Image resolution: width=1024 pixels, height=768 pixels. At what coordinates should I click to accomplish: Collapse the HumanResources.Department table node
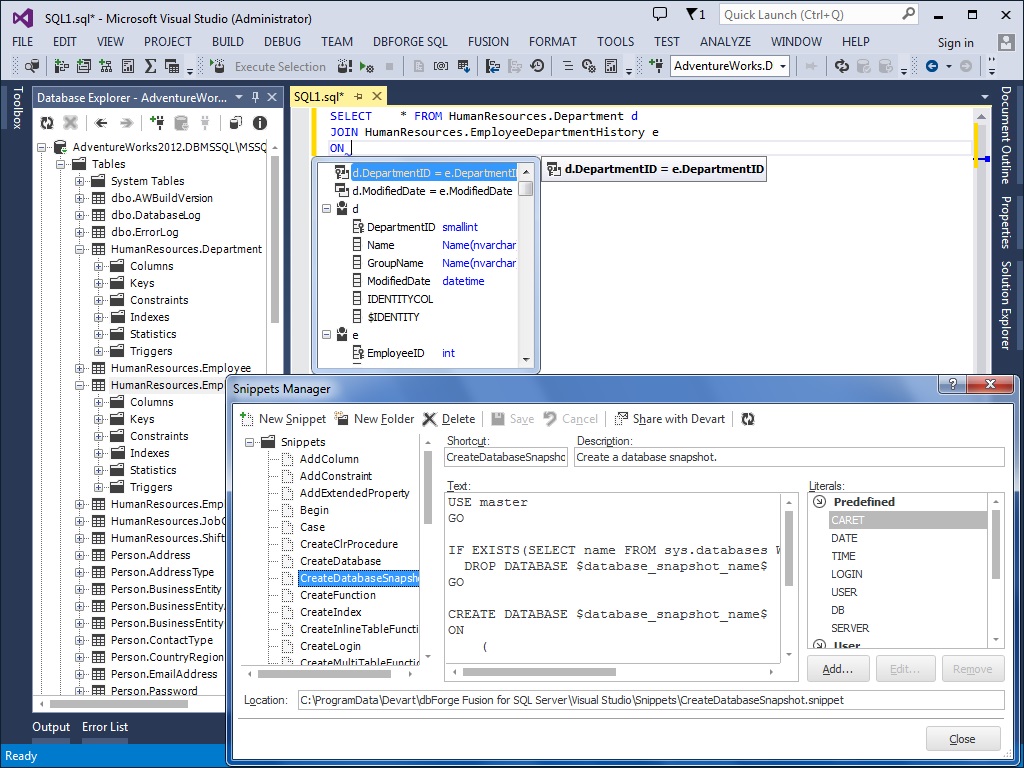click(x=80, y=249)
